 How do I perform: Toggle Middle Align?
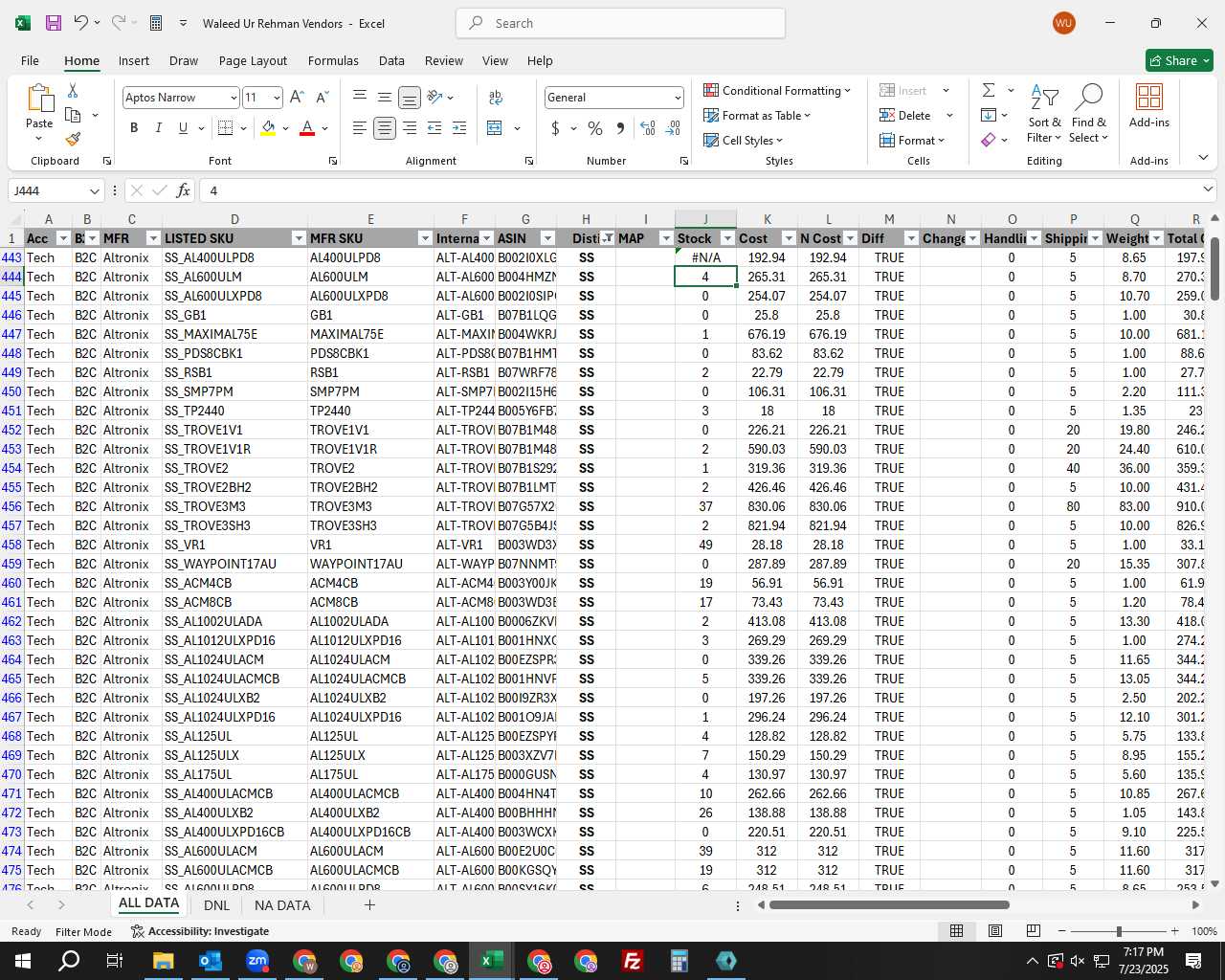385,97
